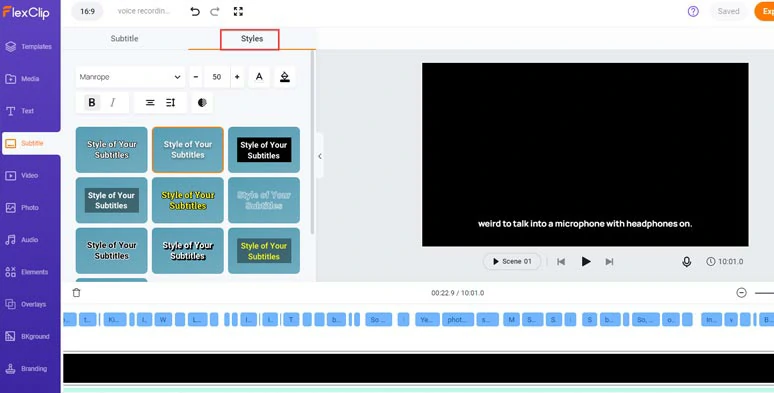The width and height of the screenshot is (774, 393).
Task: Click the font size value 50
Action: click(217, 77)
